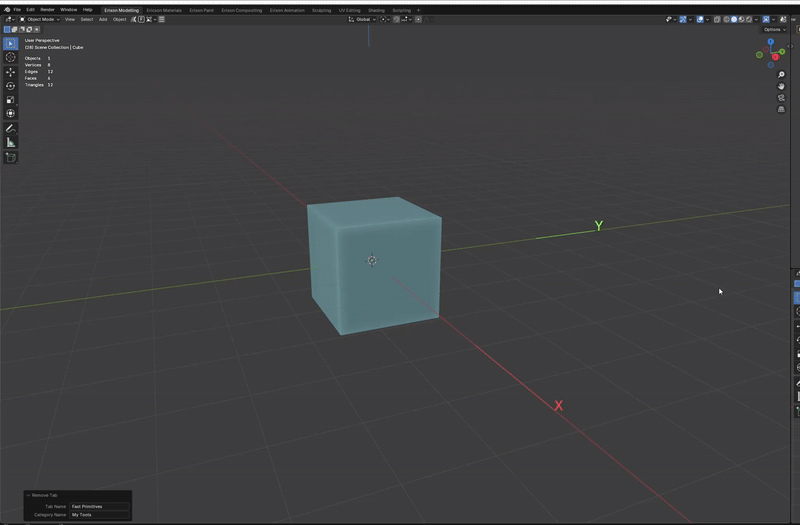Click the zoom magnifier viewport icon
The width and height of the screenshot is (800, 525).
781,74
